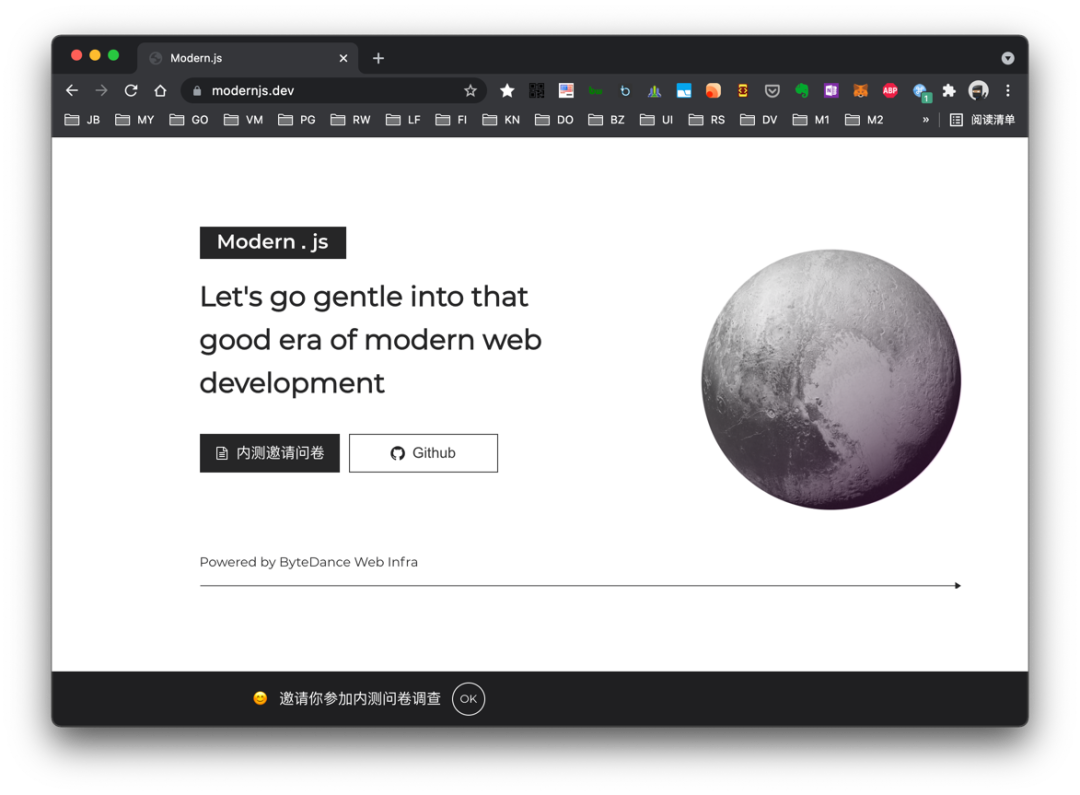Open the orange rounded-square extension
This screenshot has width=1080, height=795.
coord(714,90)
